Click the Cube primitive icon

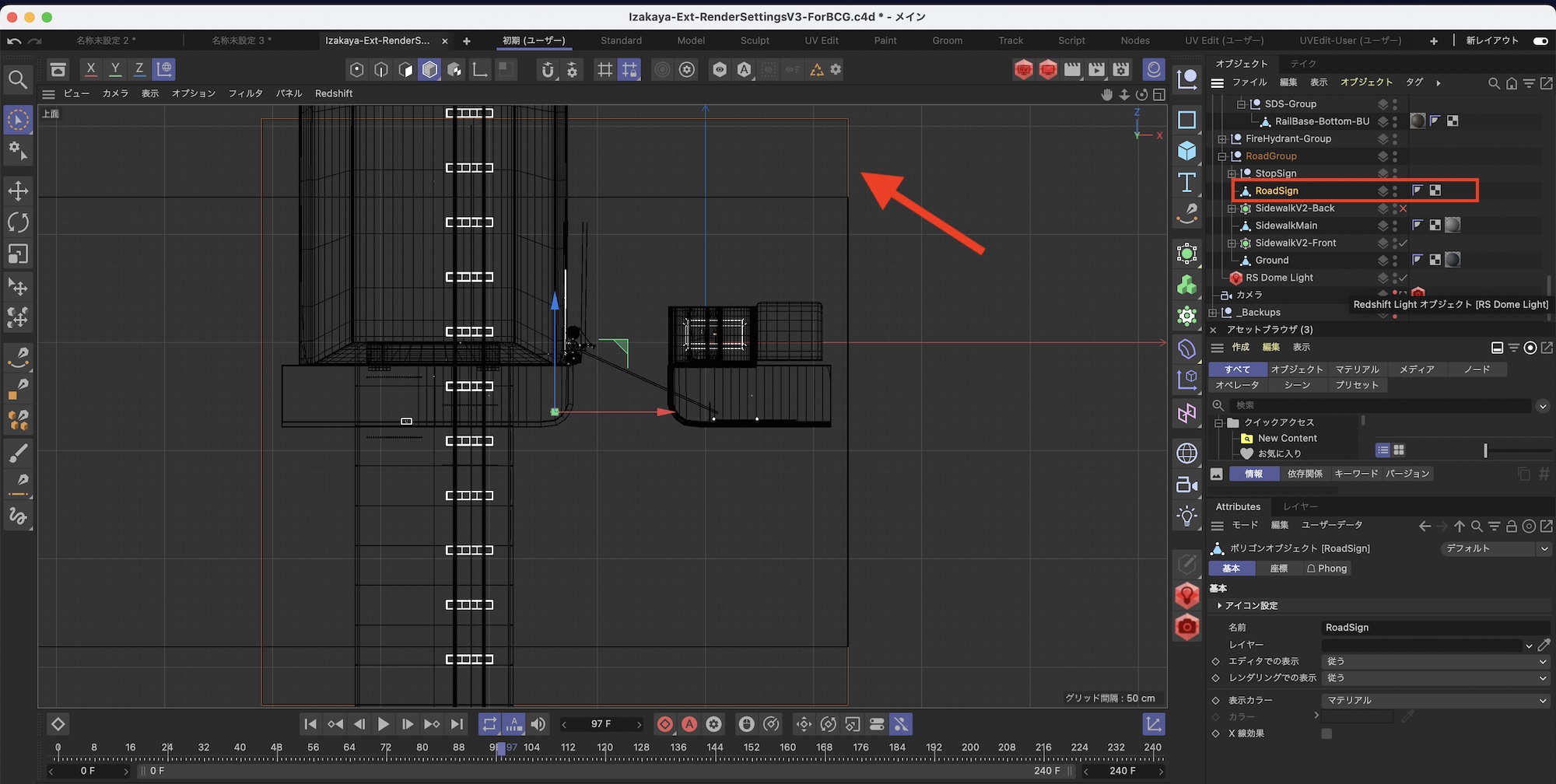click(1186, 151)
